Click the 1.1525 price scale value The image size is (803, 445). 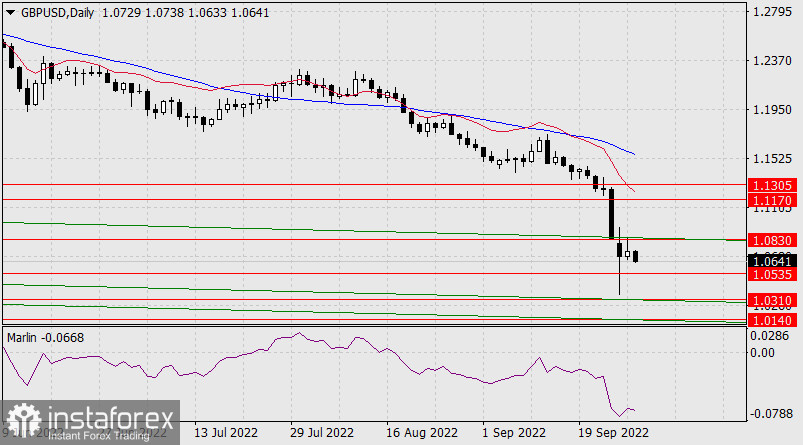(772, 159)
